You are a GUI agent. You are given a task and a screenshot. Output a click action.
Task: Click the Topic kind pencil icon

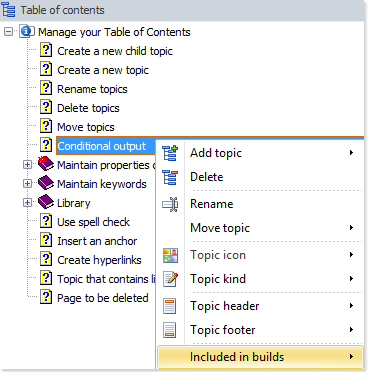pos(170,279)
